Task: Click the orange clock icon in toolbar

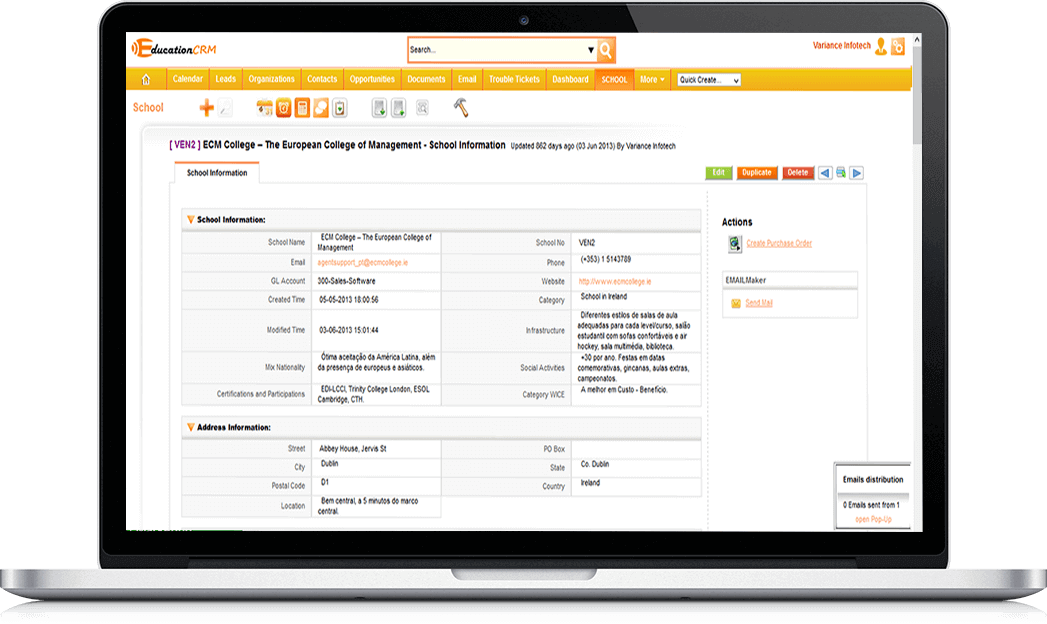Action: pos(283,108)
